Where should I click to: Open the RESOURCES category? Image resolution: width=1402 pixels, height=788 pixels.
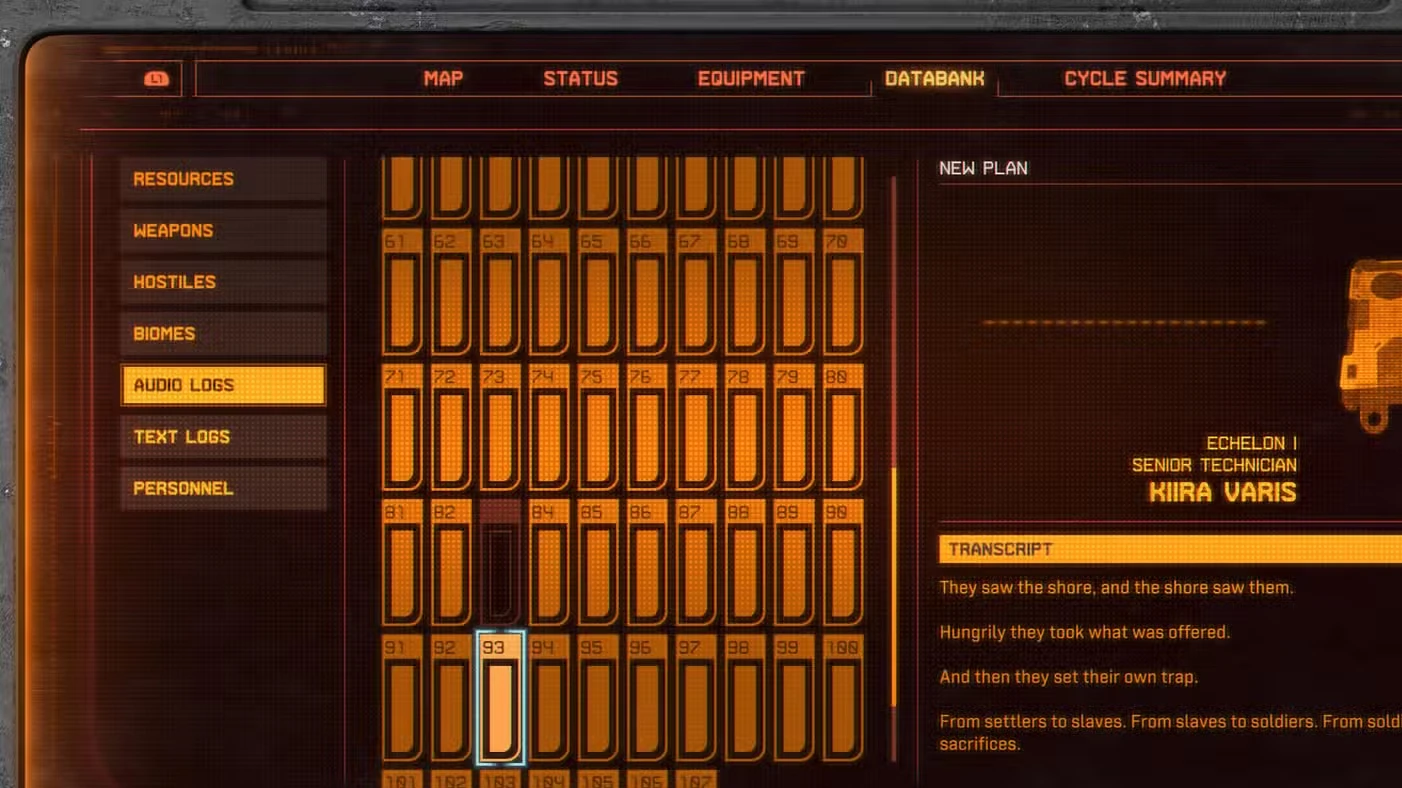(224, 179)
